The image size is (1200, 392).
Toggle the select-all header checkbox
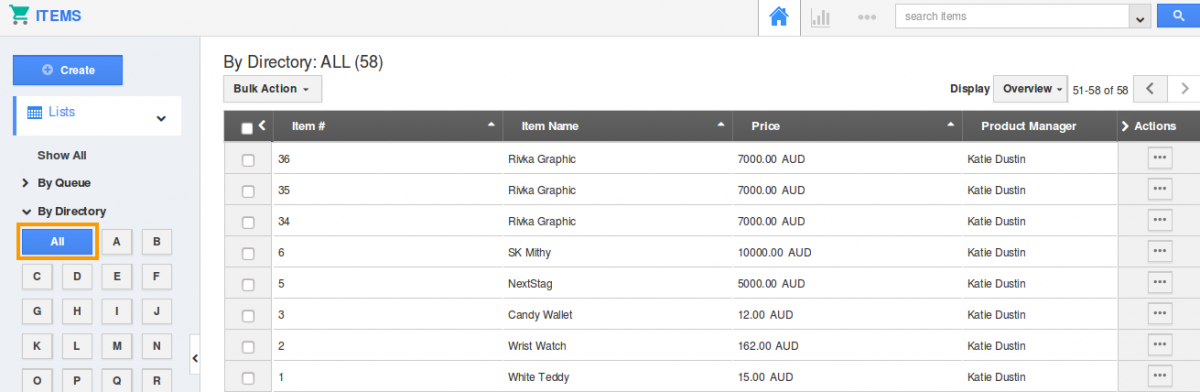coord(247,127)
